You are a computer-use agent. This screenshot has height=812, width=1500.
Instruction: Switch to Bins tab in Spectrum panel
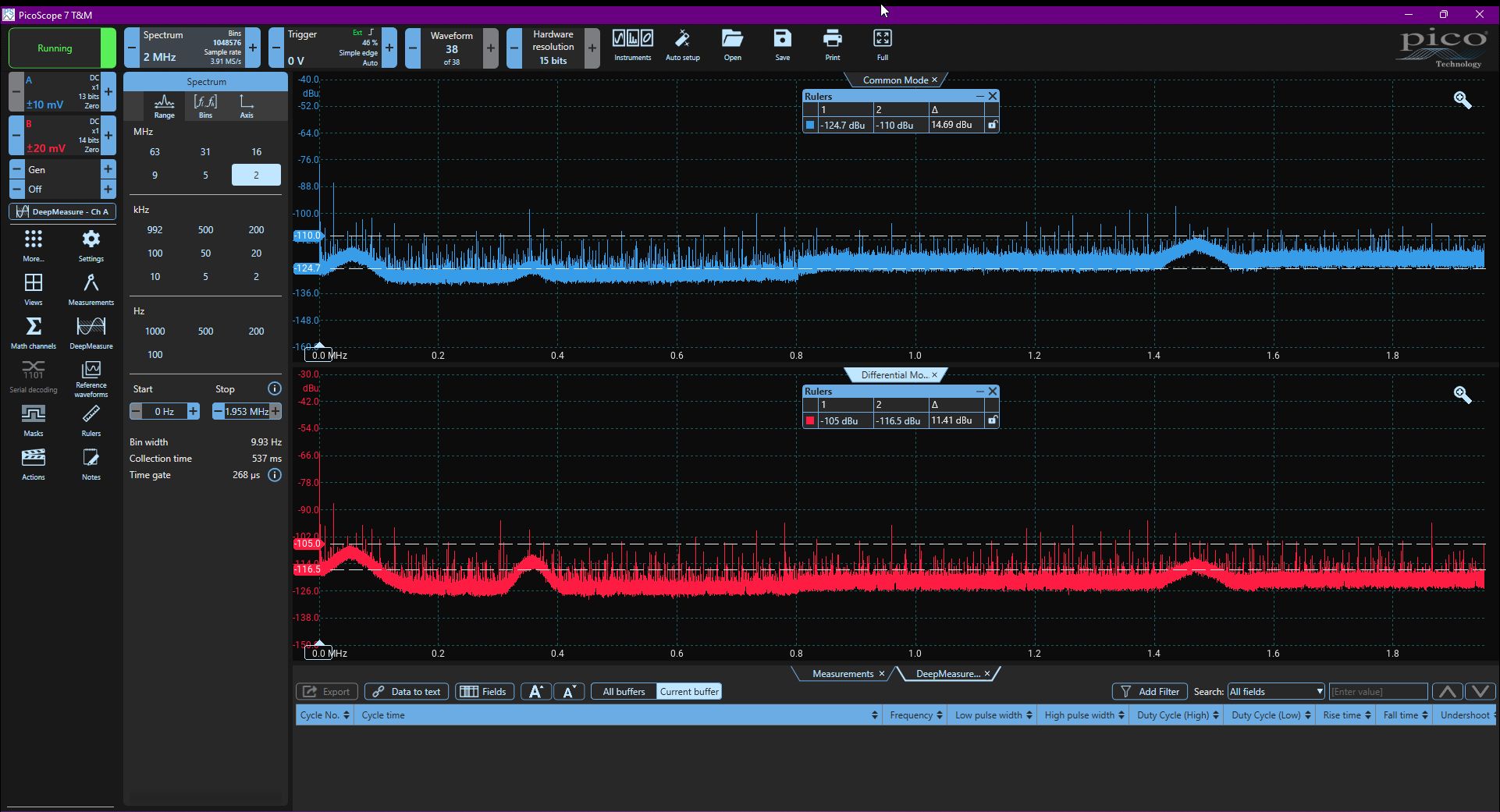[x=205, y=106]
